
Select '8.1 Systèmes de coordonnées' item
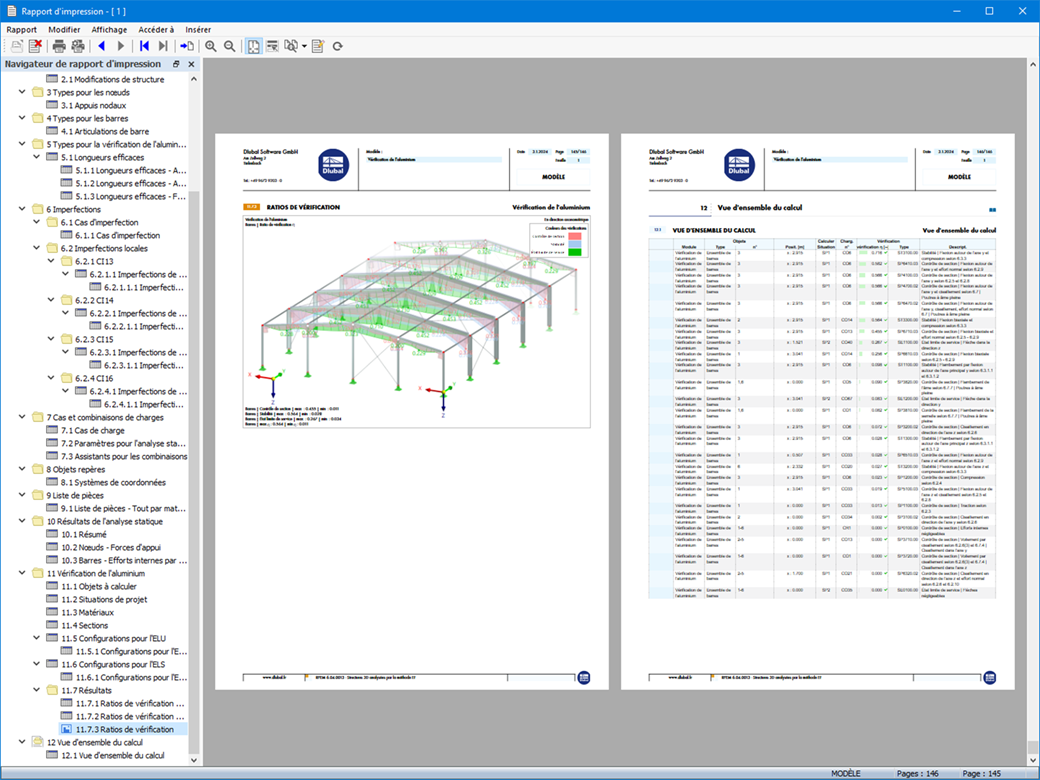point(113,482)
